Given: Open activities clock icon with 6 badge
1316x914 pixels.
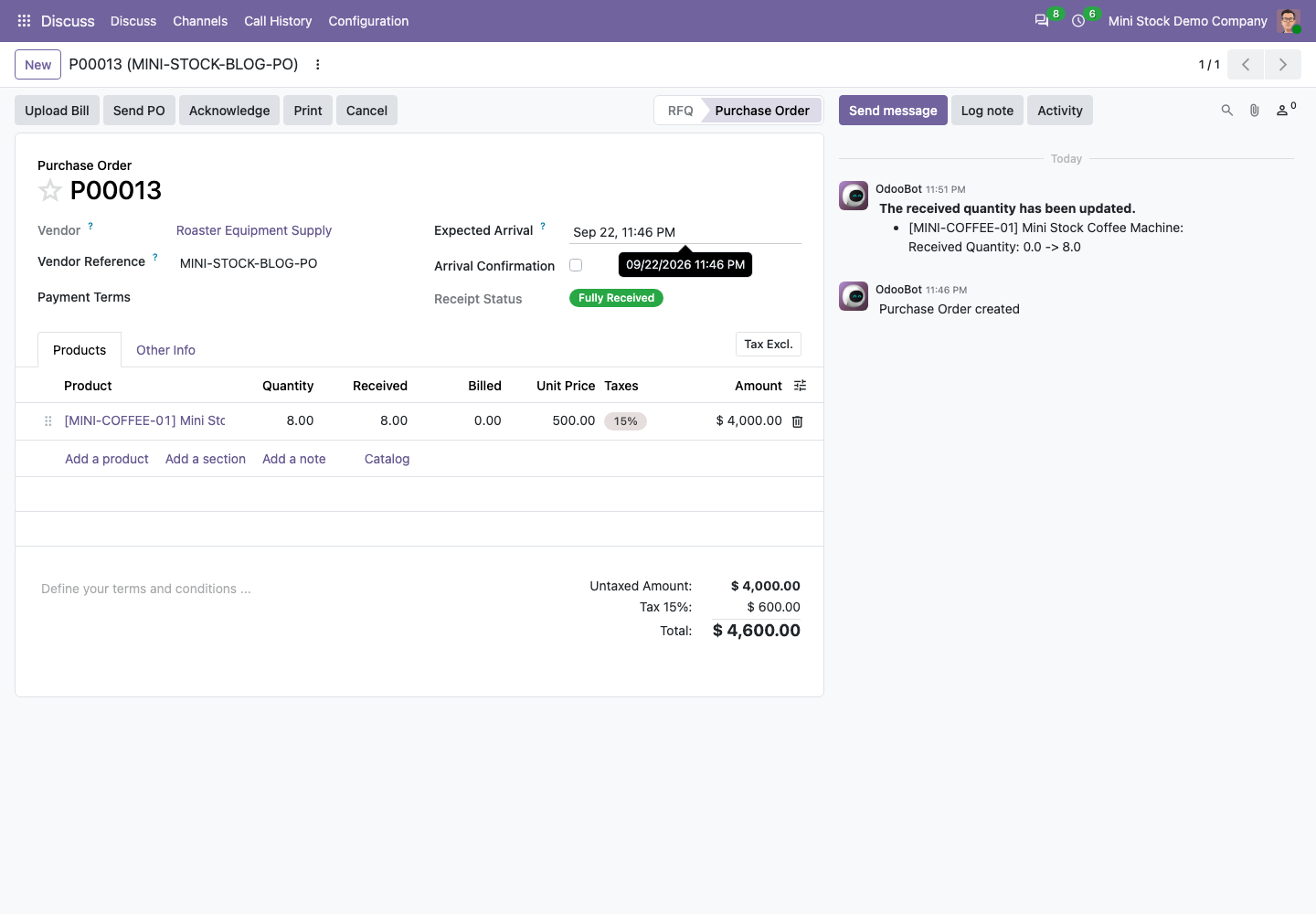Looking at the screenshot, I should pyautogui.click(x=1078, y=20).
